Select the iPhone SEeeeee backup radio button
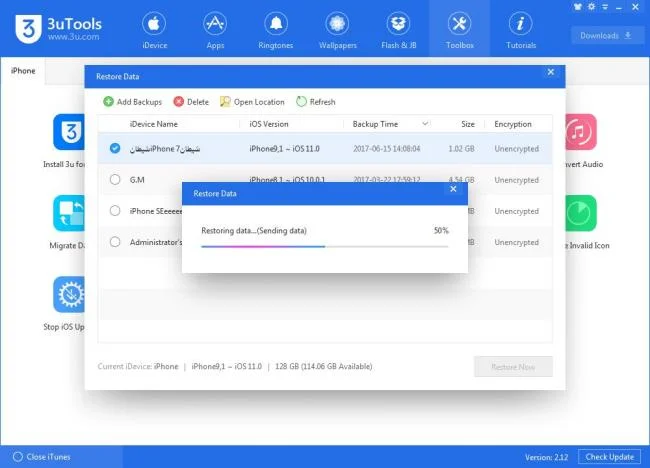The image size is (650, 468). [x=115, y=211]
